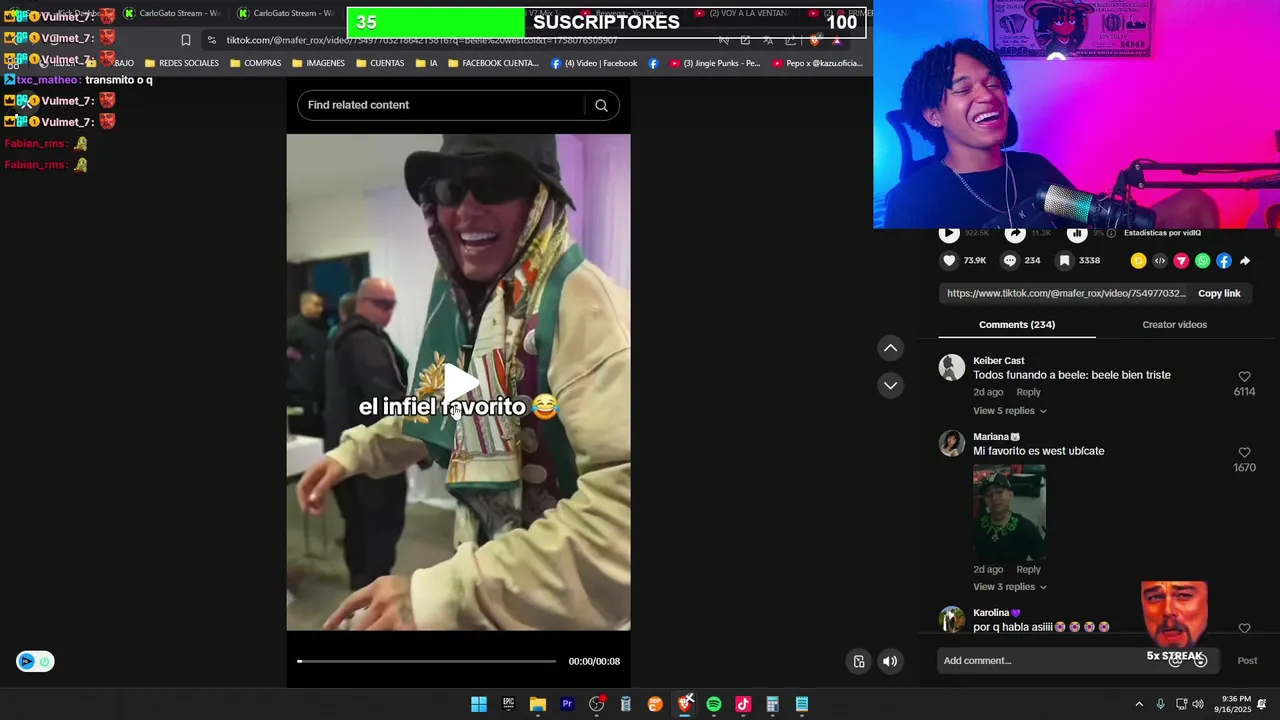Open comments via the speech bubble icon

click(1010, 260)
